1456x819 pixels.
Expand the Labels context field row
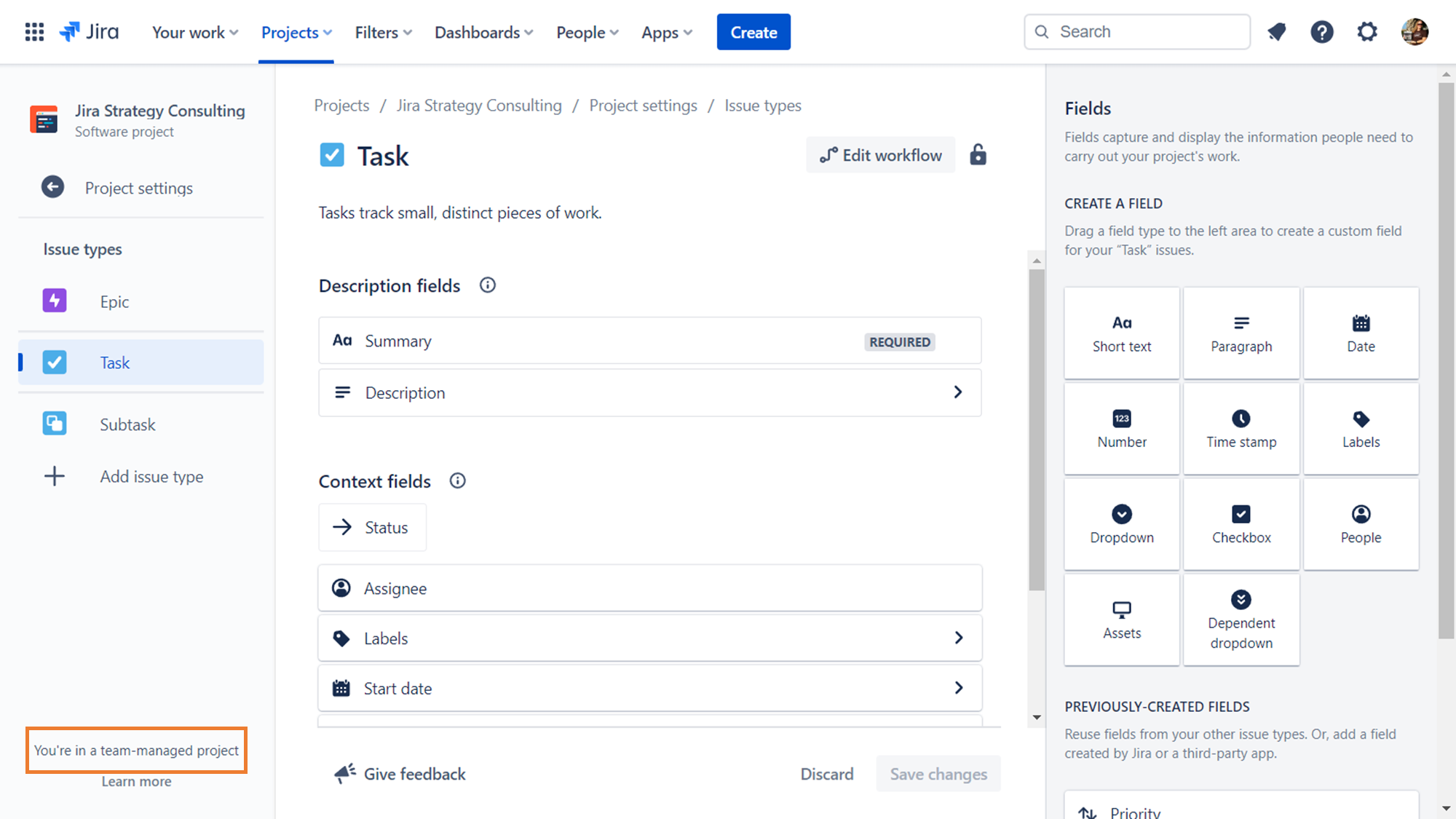[958, 638]
